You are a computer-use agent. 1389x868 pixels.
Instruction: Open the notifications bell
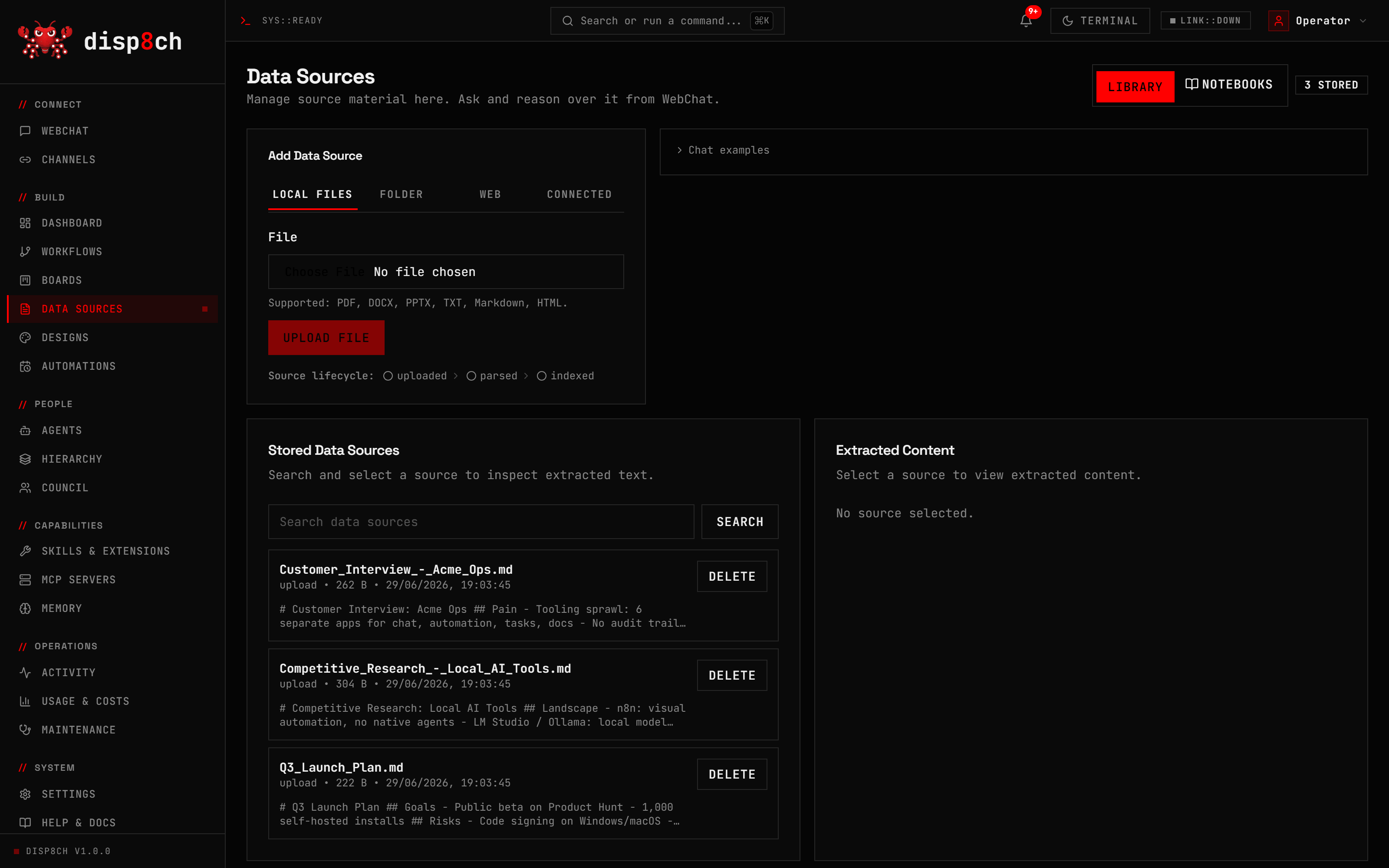click(1026, 21)
